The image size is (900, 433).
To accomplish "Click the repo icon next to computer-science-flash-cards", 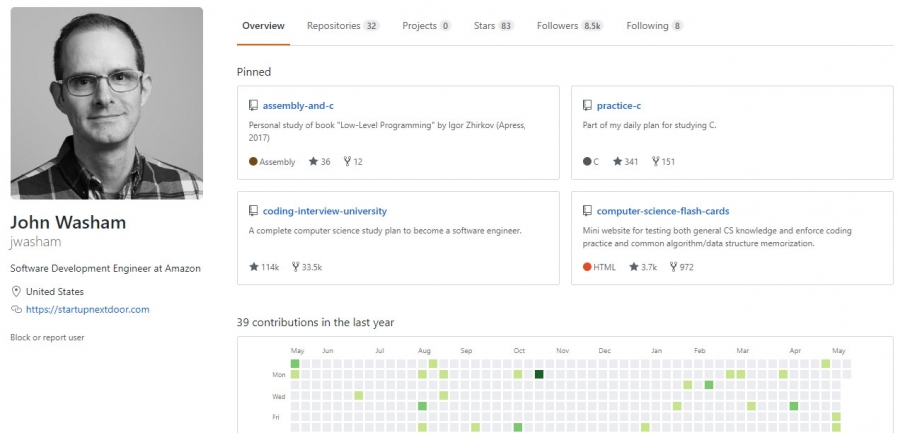I will pos(587,211).
